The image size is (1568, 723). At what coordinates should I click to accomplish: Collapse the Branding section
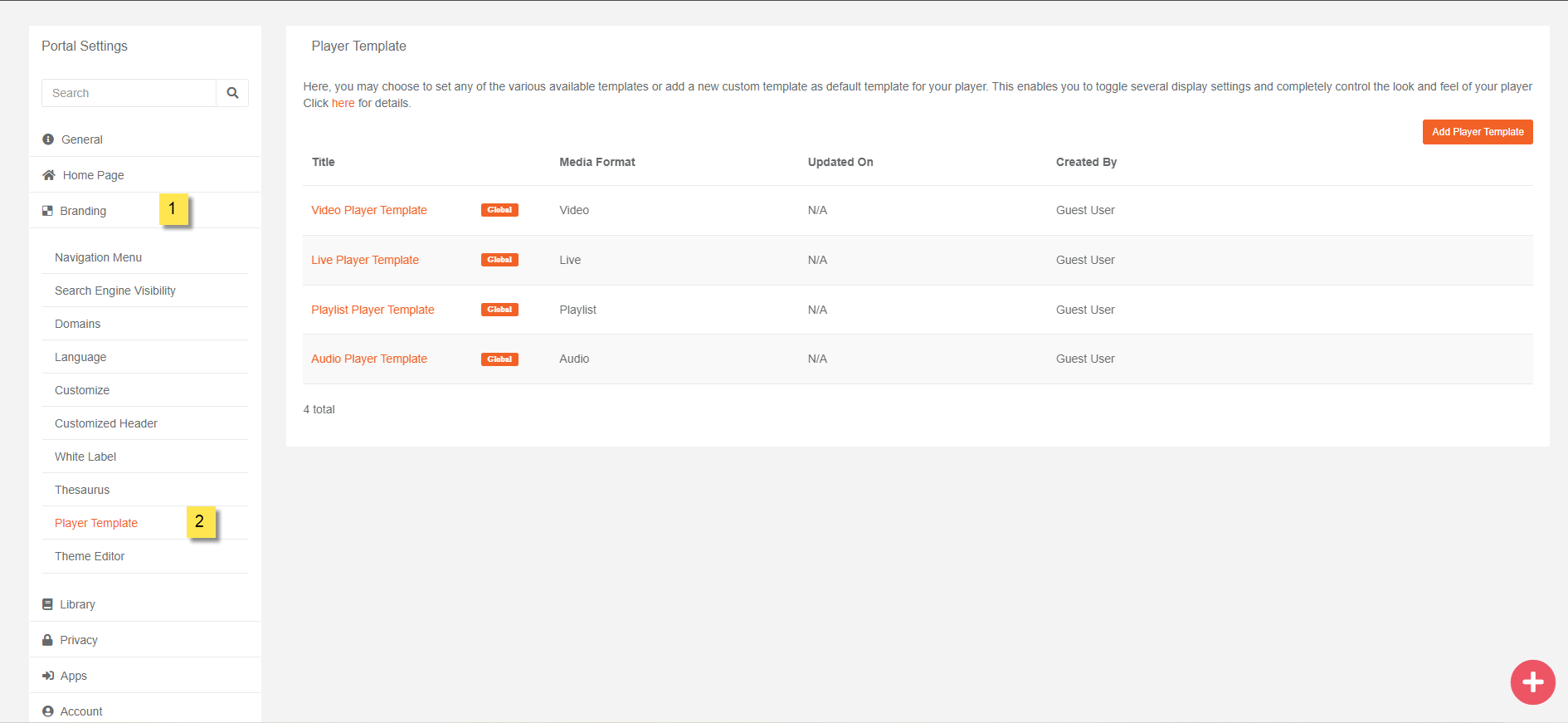[x=83, y=211]
